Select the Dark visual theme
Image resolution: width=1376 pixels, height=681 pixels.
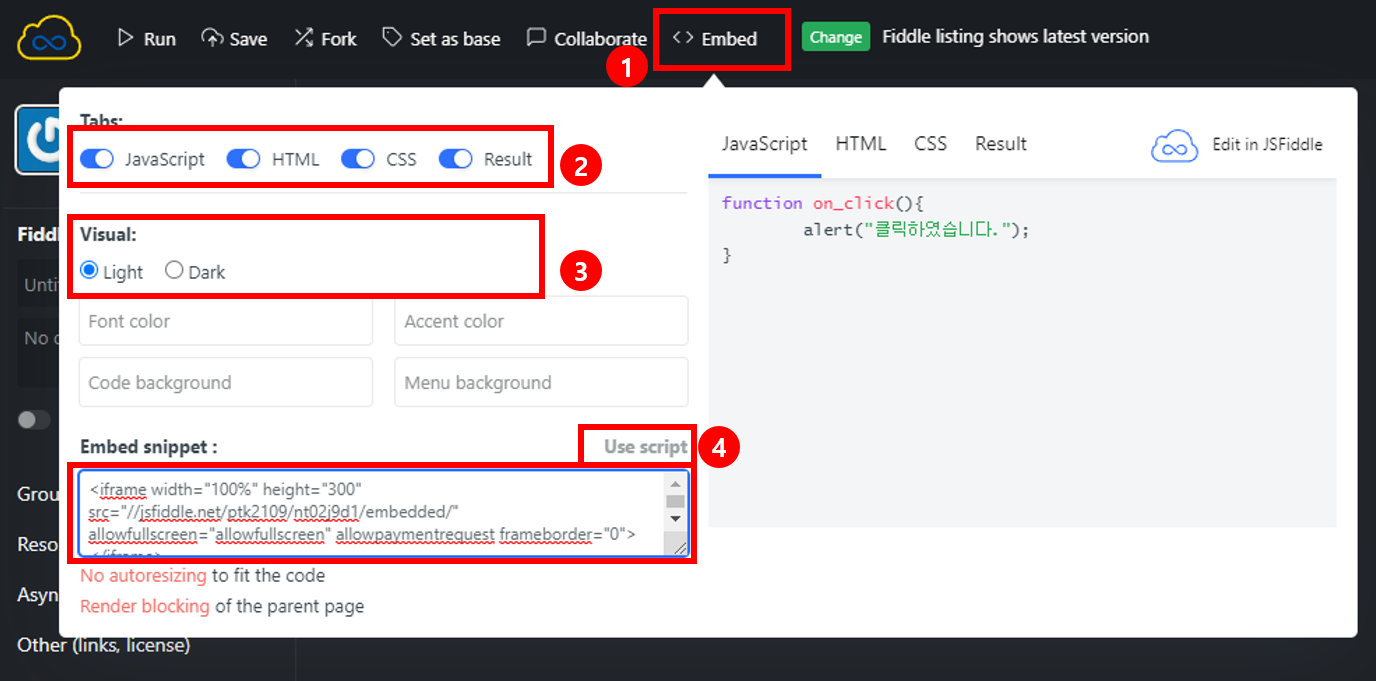174,270
